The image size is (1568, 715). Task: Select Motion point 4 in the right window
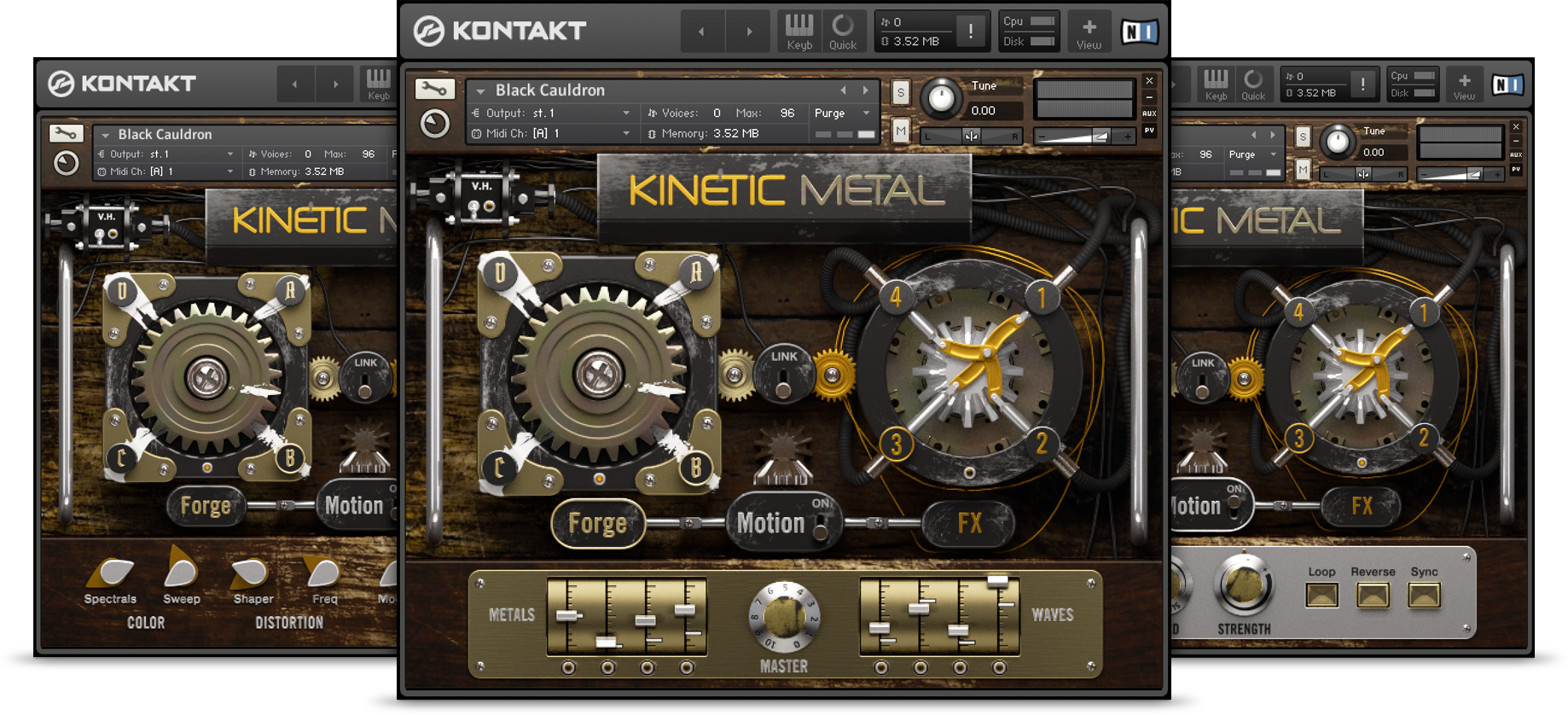coord(1298,312)
